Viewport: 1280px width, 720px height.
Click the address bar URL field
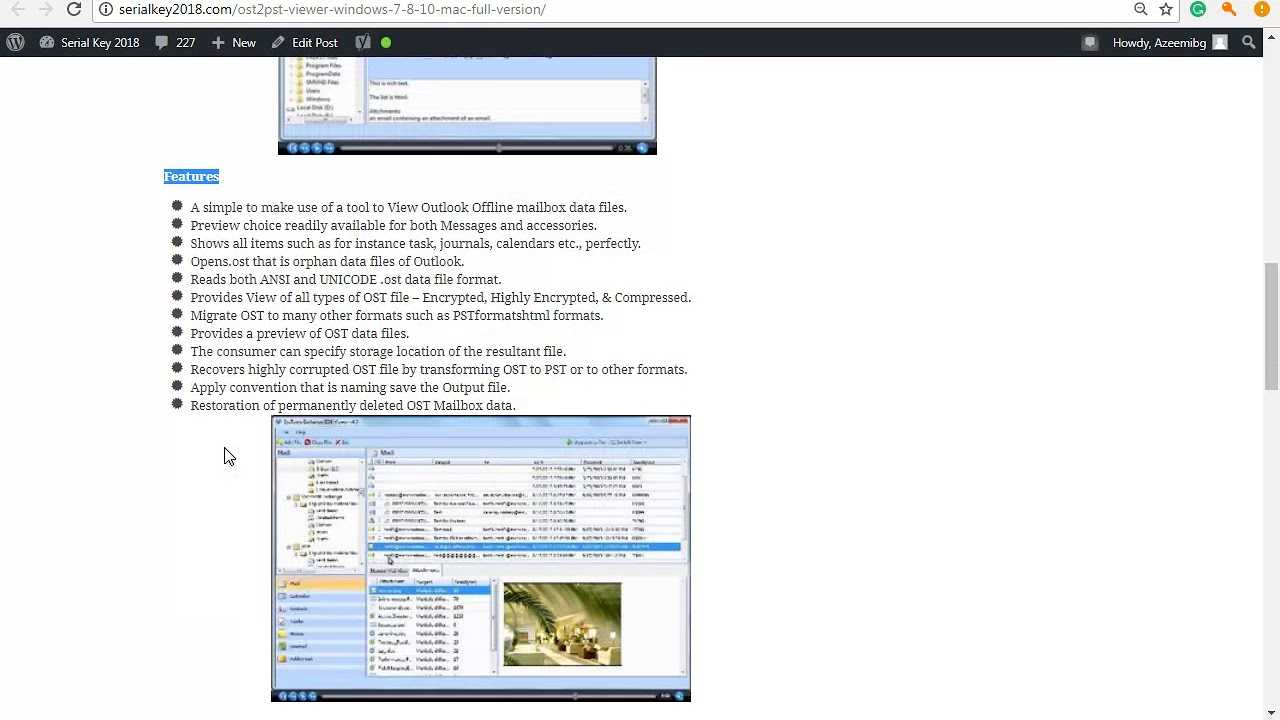[x=600, y=9]
